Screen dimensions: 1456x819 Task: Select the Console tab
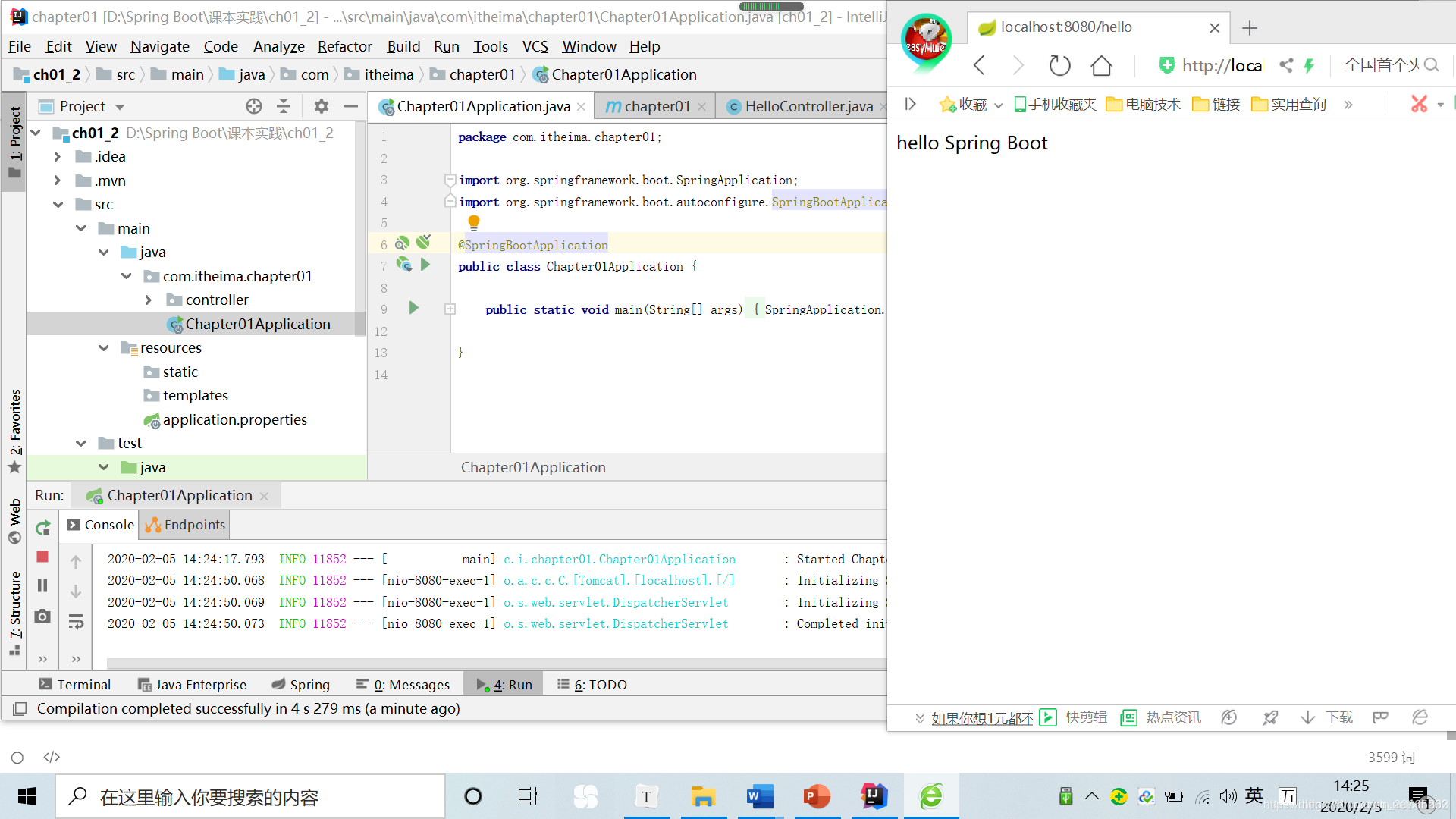point(100,525)
